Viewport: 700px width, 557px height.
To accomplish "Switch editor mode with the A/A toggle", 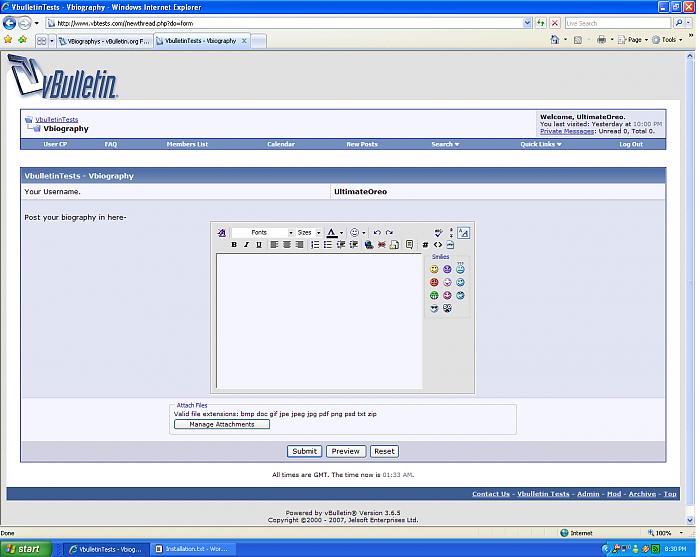I will pos(463,232).
